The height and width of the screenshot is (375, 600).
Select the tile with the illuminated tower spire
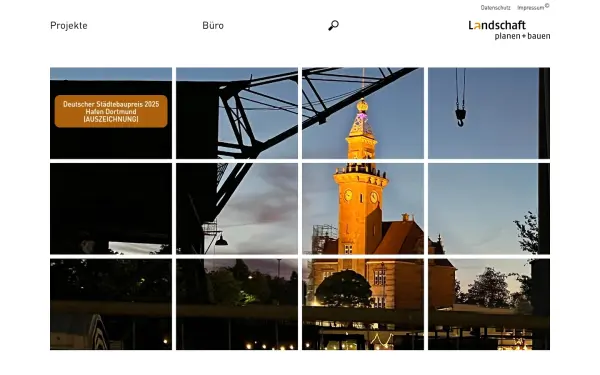tap(363, 113)
